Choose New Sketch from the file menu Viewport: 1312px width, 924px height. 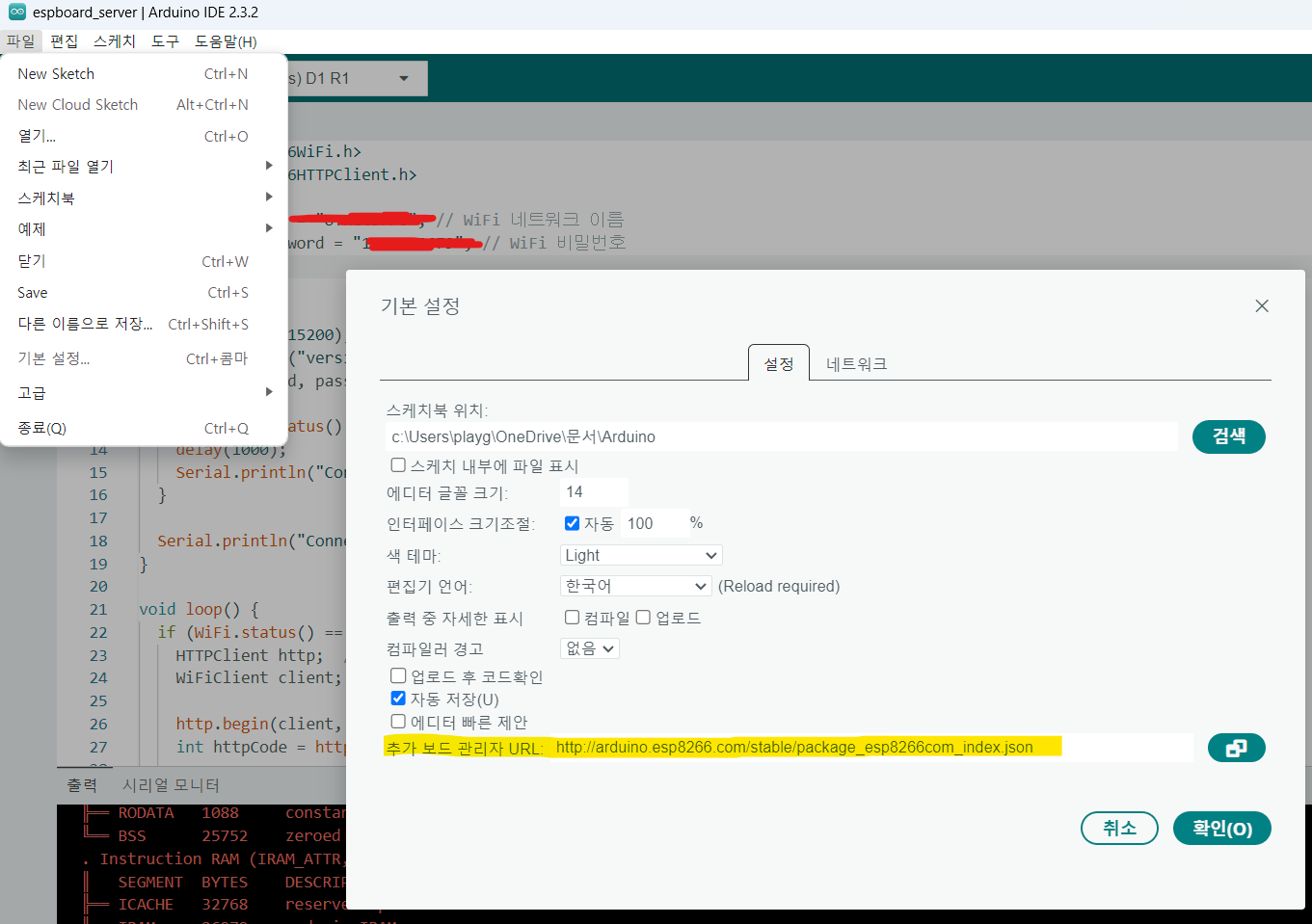coord(144,74)
